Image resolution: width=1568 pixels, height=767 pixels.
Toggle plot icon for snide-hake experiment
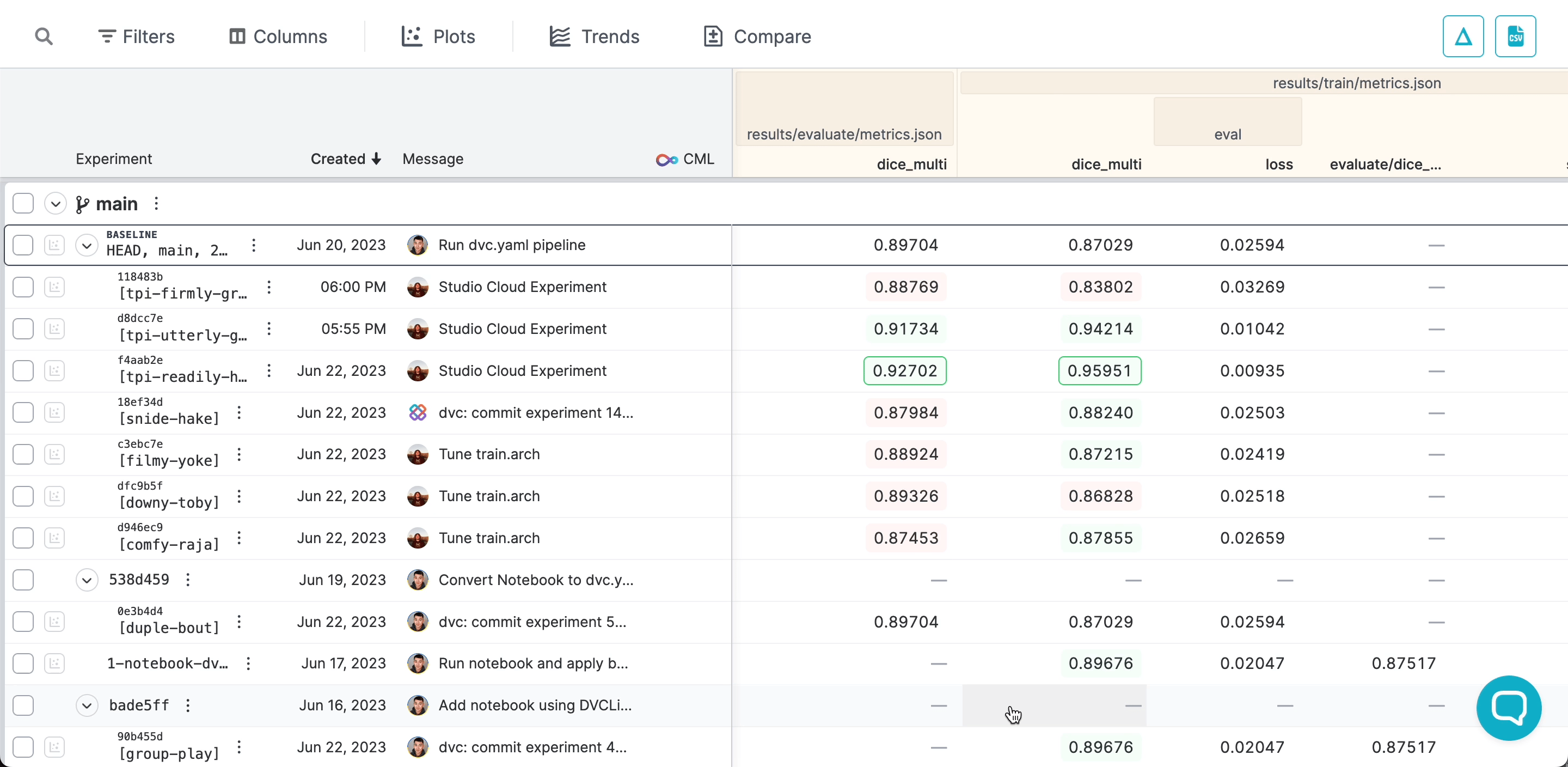pos(55,413)
